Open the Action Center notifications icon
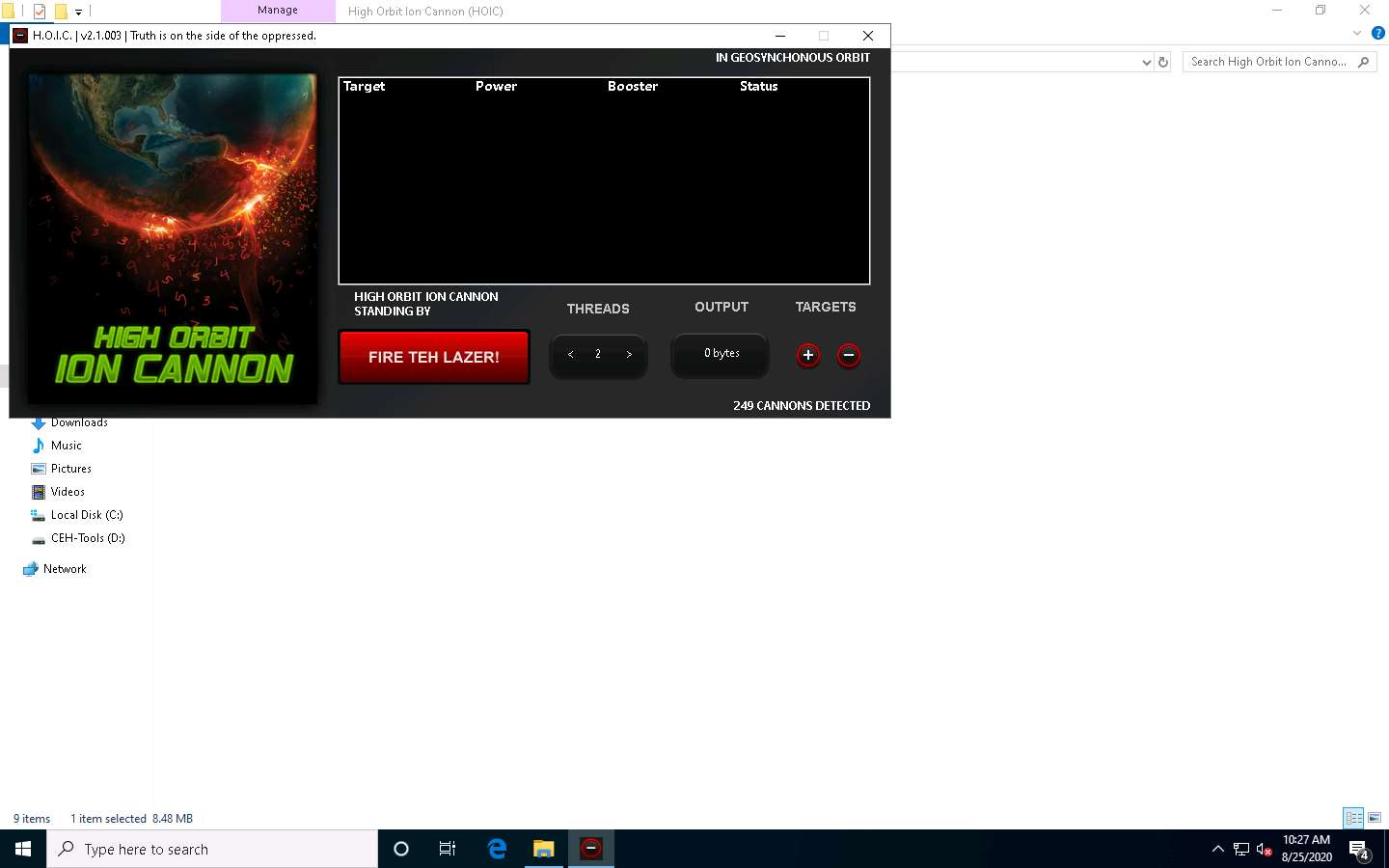Image resolution: width=1389 pixels, height=868 pixels. coord(1359,850)
